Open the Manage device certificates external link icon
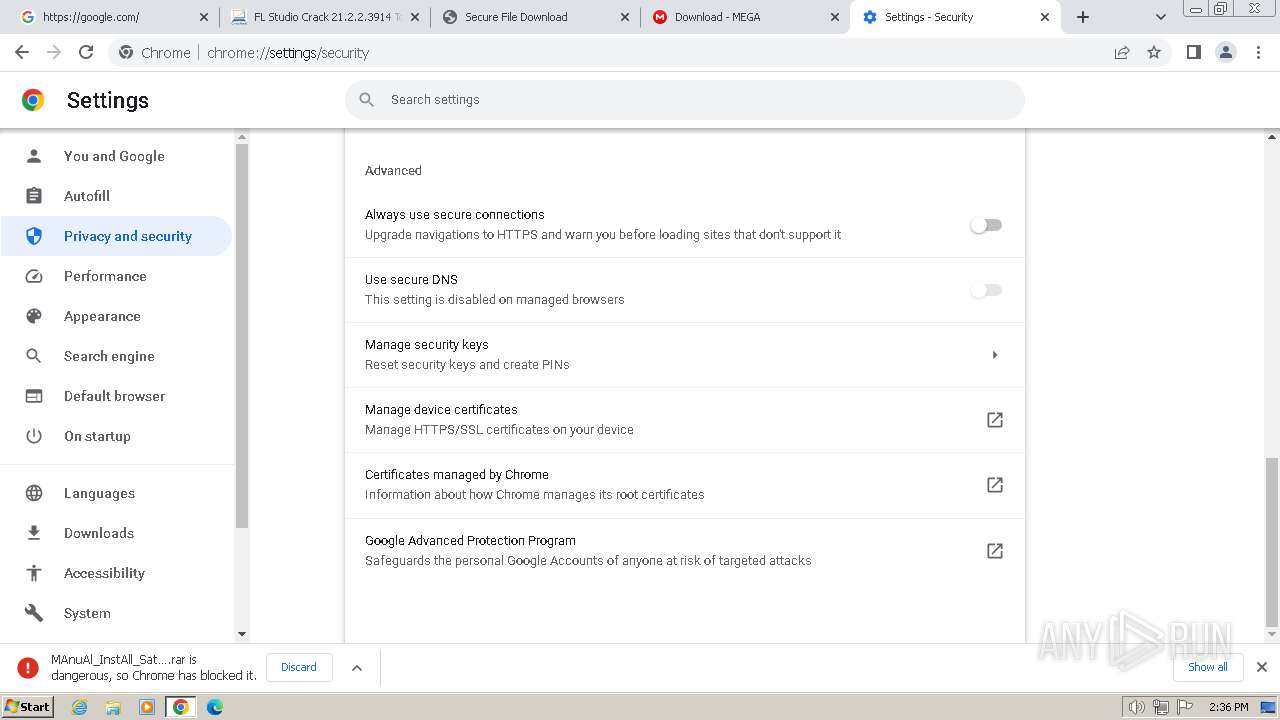The image size is (1280, 720). coord(995,420)
